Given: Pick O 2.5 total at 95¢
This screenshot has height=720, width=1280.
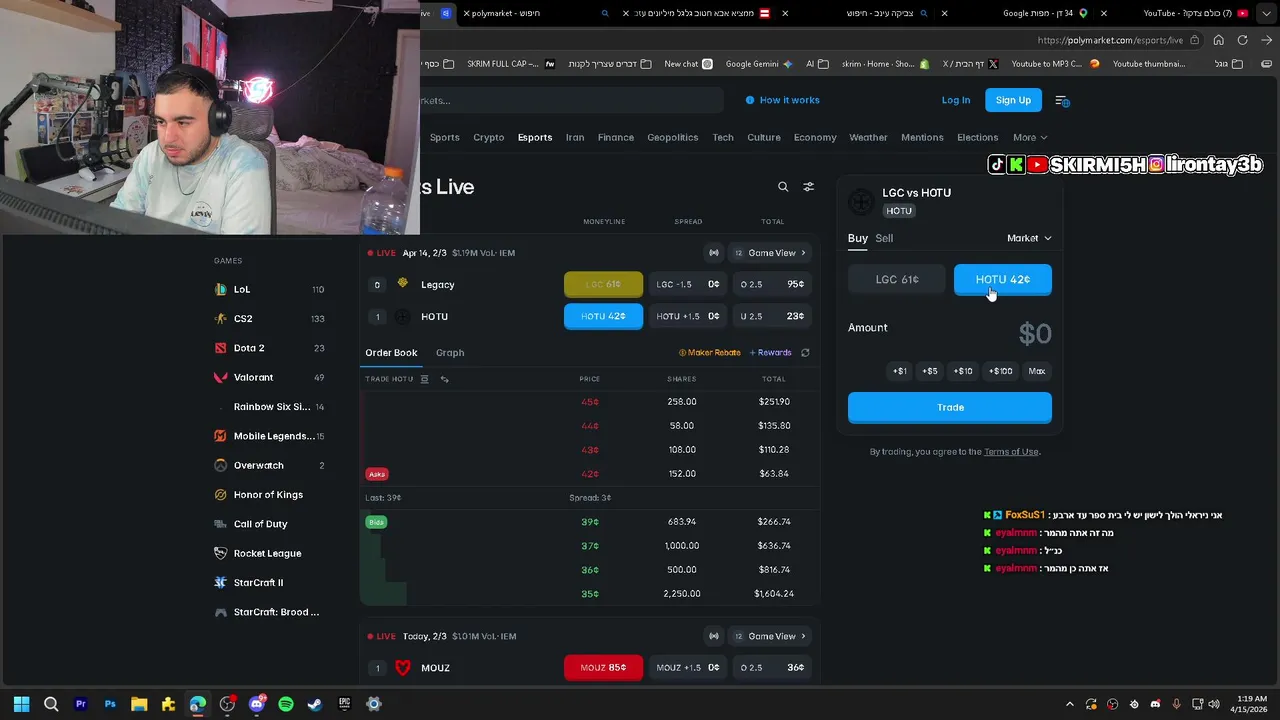Looking at the screenshot, I should pos(772,284).
